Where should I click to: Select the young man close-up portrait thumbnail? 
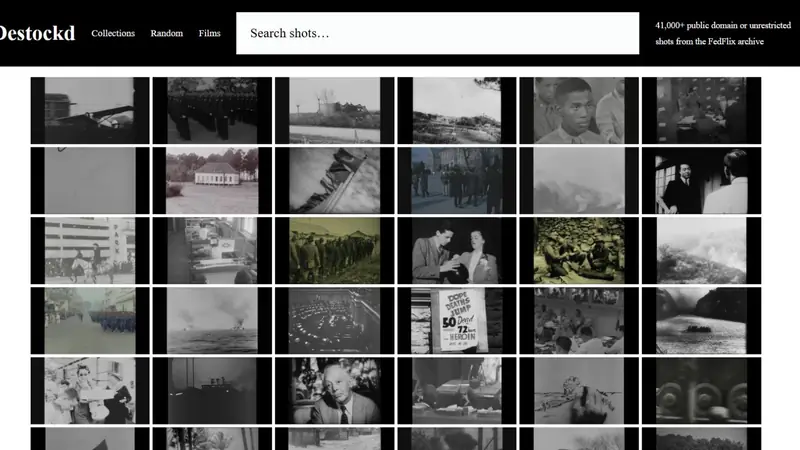point(579,110)
